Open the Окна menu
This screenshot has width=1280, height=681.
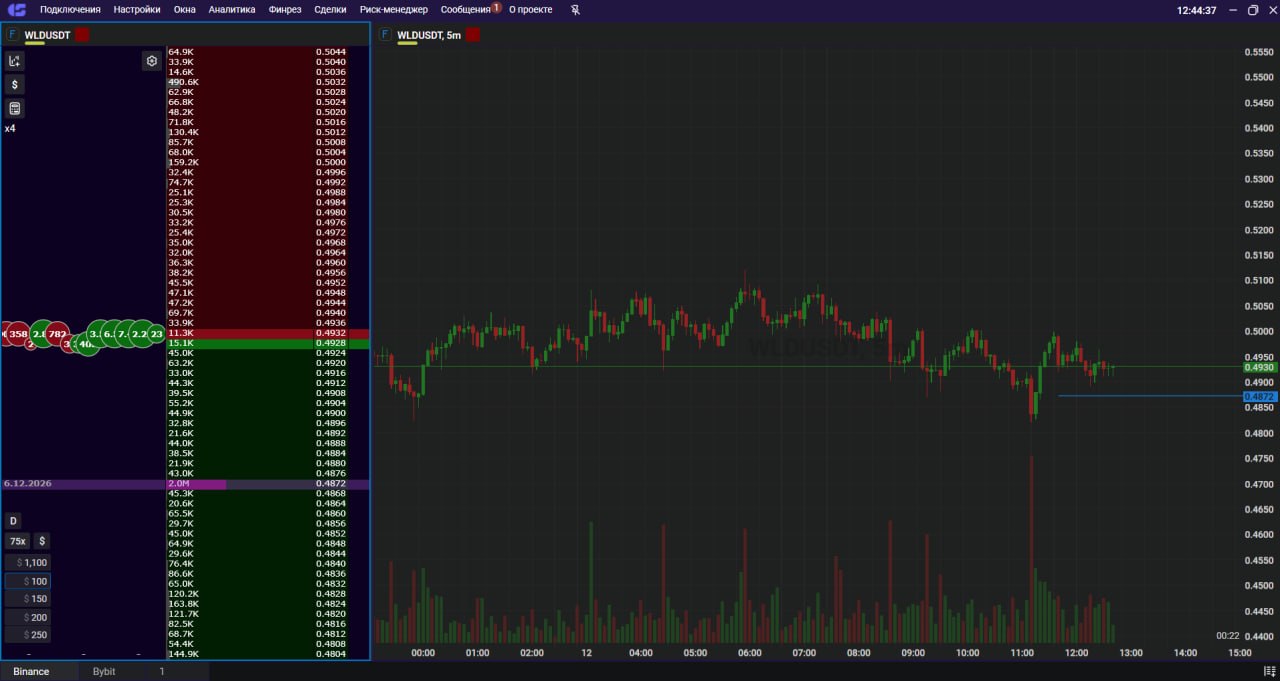(x=184, y=9)
